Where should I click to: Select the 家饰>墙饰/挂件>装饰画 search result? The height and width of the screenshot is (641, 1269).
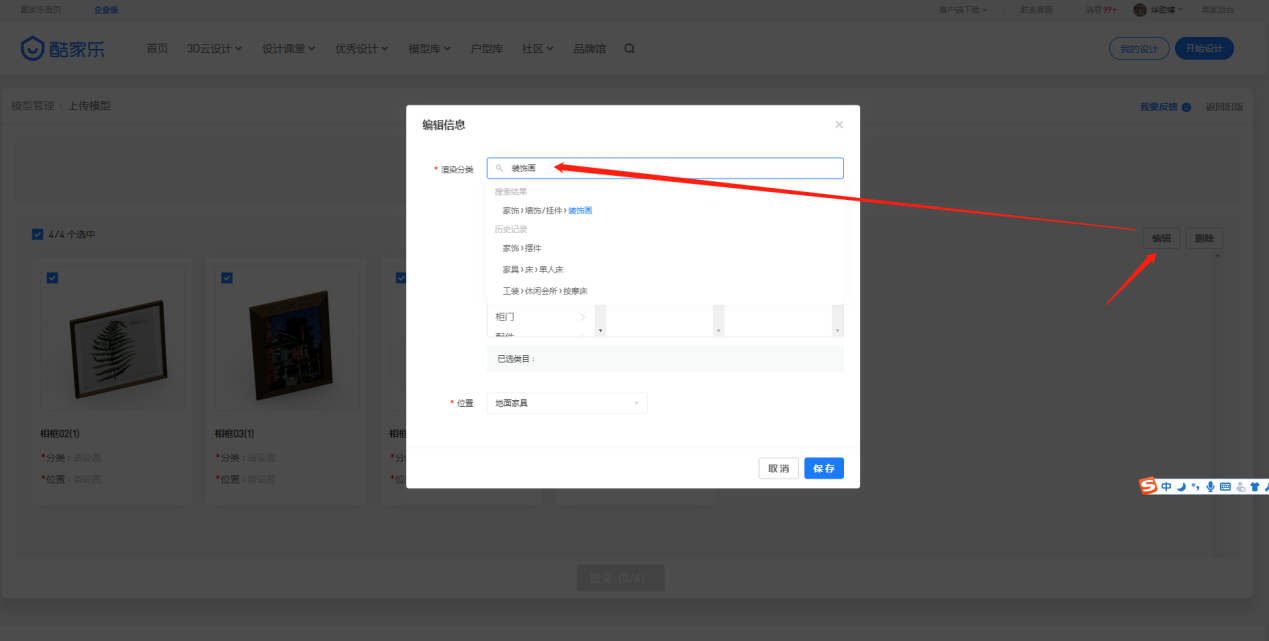click(550, 210)
